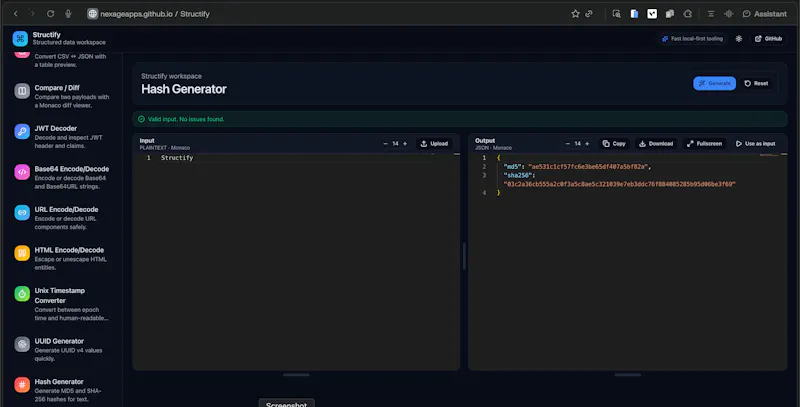Image resolution: width=800 pixels, height=407 pixels.
Task: Click the Structify logo icon
Action: click(x=20, y=38)
